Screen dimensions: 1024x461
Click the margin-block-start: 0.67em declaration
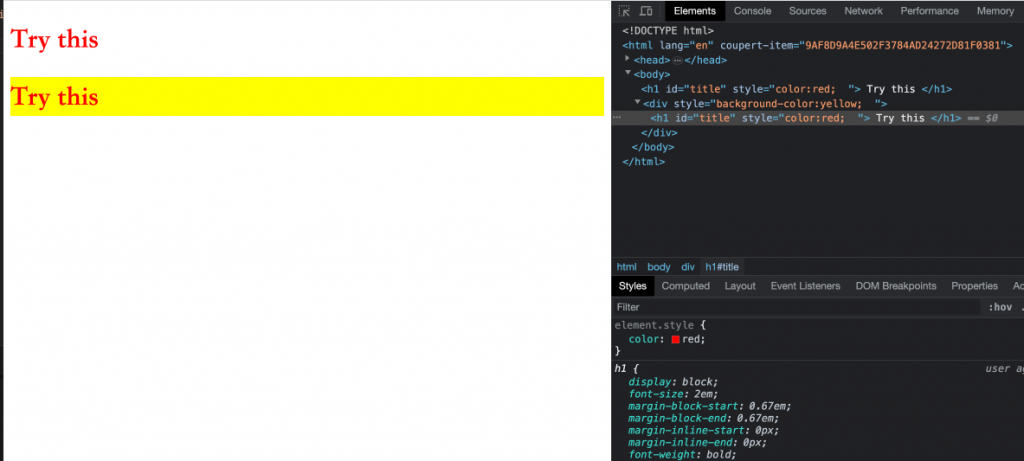pyautogui.click(x=710, y=406)
